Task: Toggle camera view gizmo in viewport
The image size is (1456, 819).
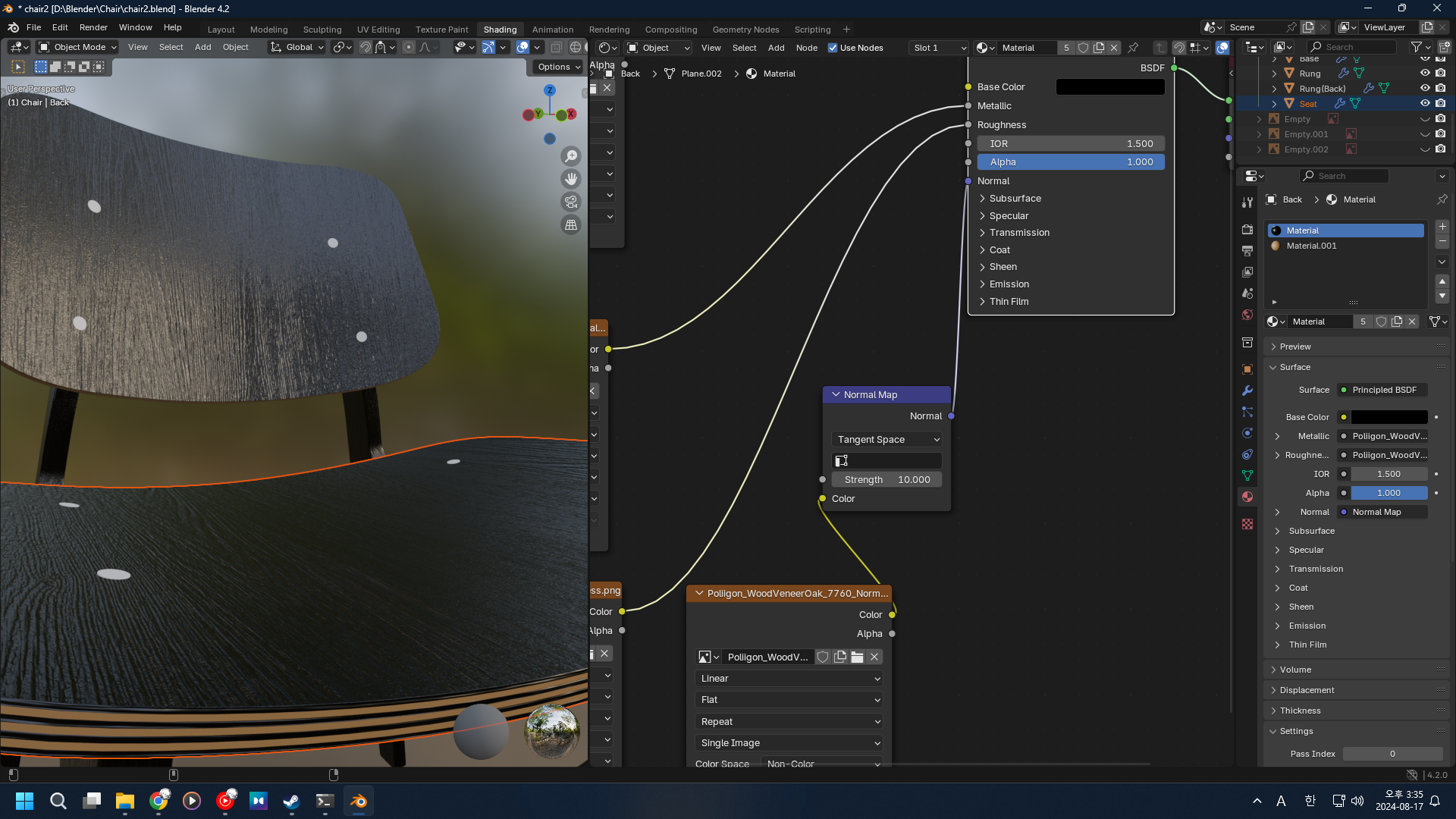Action: [571, 202]
